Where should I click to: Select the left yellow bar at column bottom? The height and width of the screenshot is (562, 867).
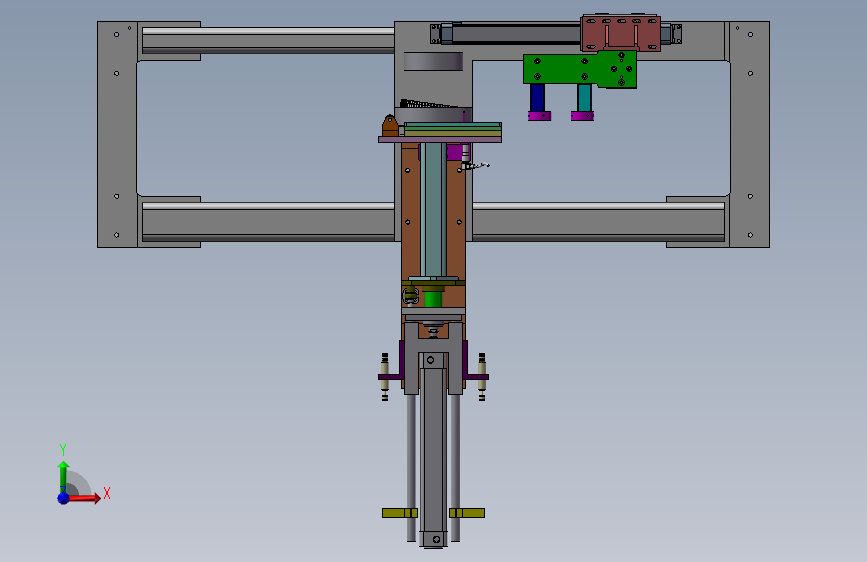pos(400,513)
